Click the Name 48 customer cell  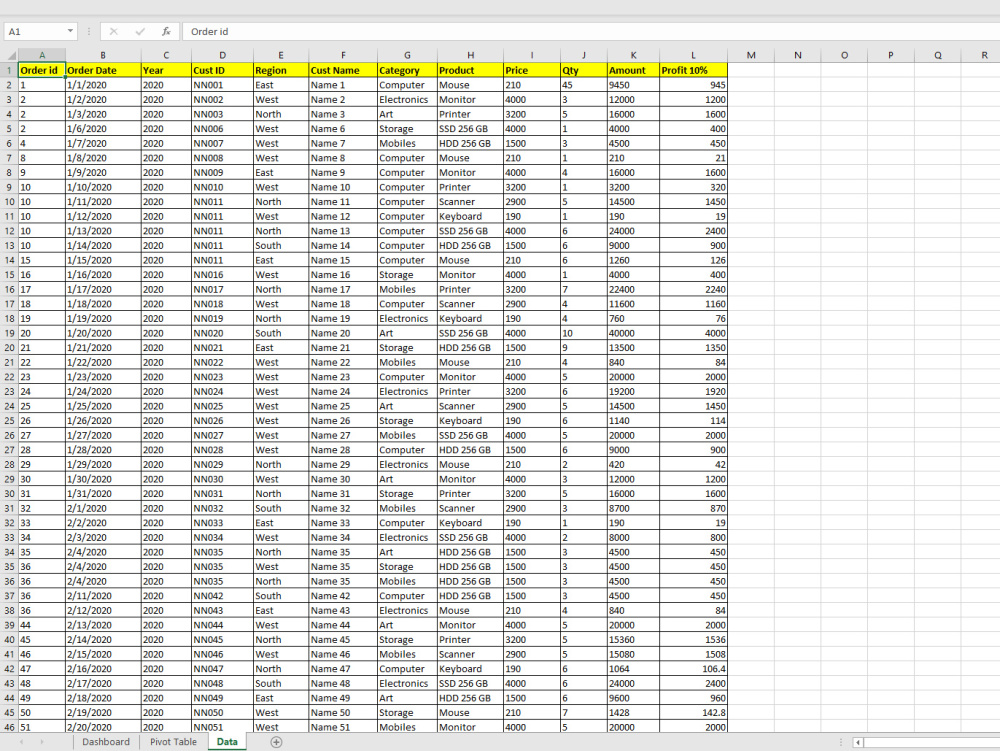pyautogui.click(x=343, y=683)
